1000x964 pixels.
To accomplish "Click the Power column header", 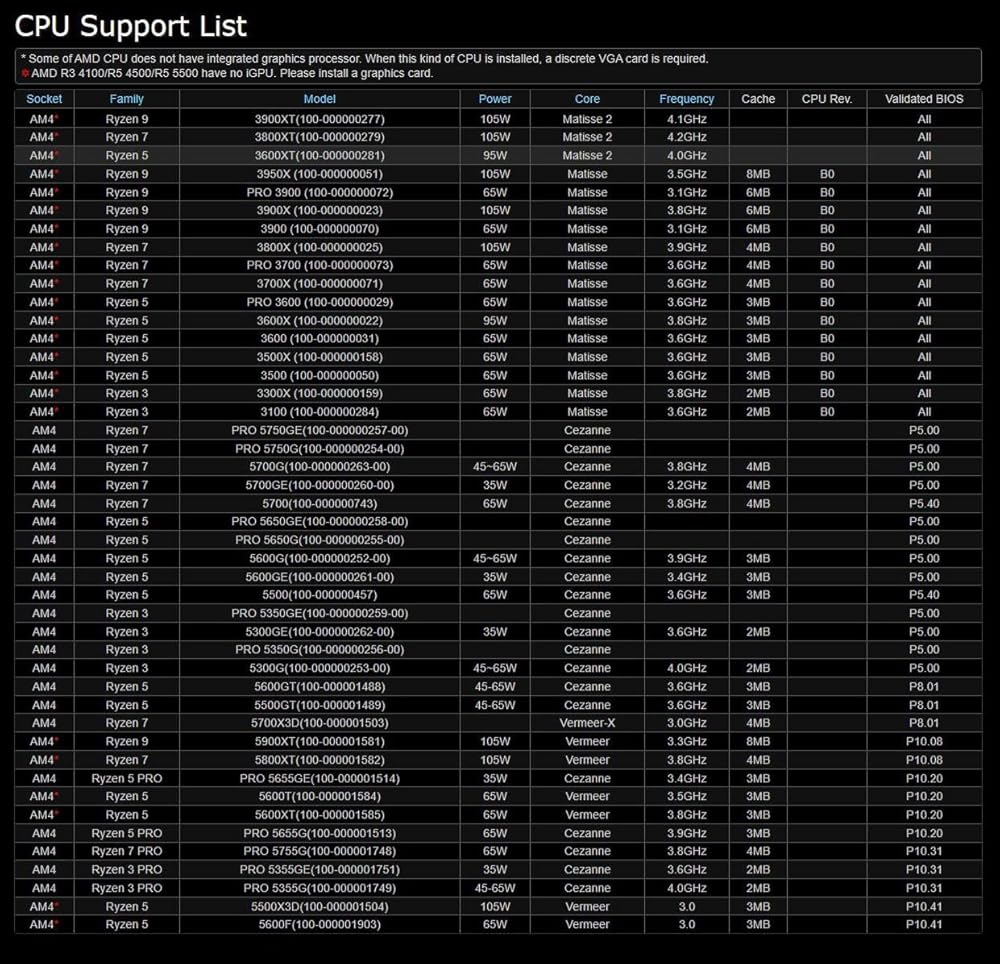I will pos(495,99).
